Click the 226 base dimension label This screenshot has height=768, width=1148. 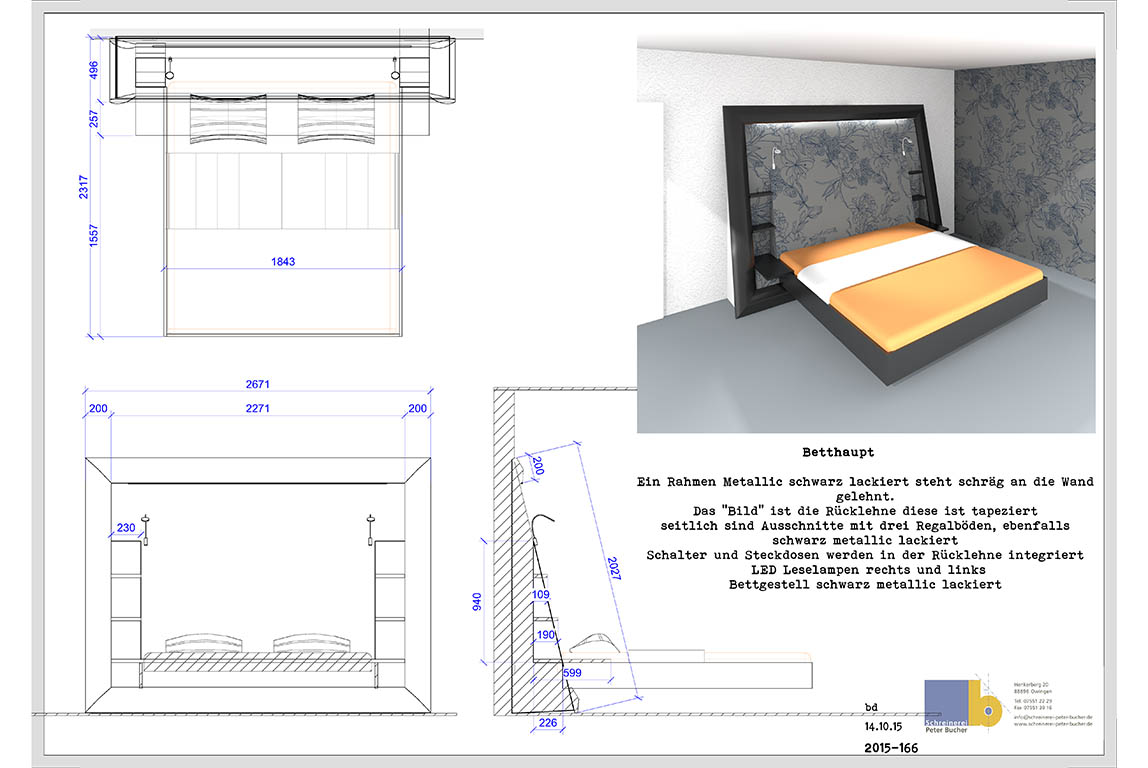coord(548,723)
